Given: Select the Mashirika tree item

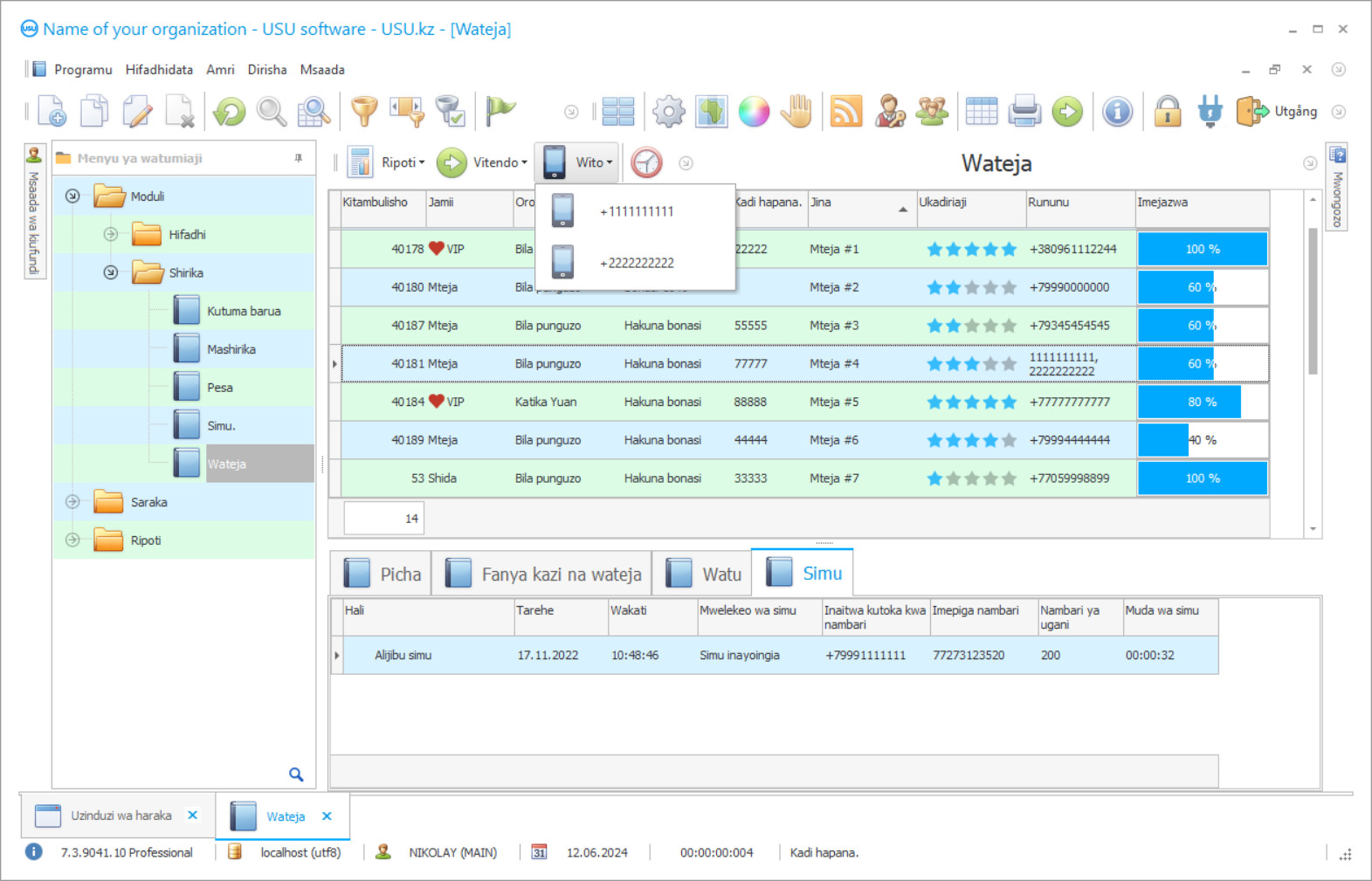Looking at the screenshot, I should (231, 349).
